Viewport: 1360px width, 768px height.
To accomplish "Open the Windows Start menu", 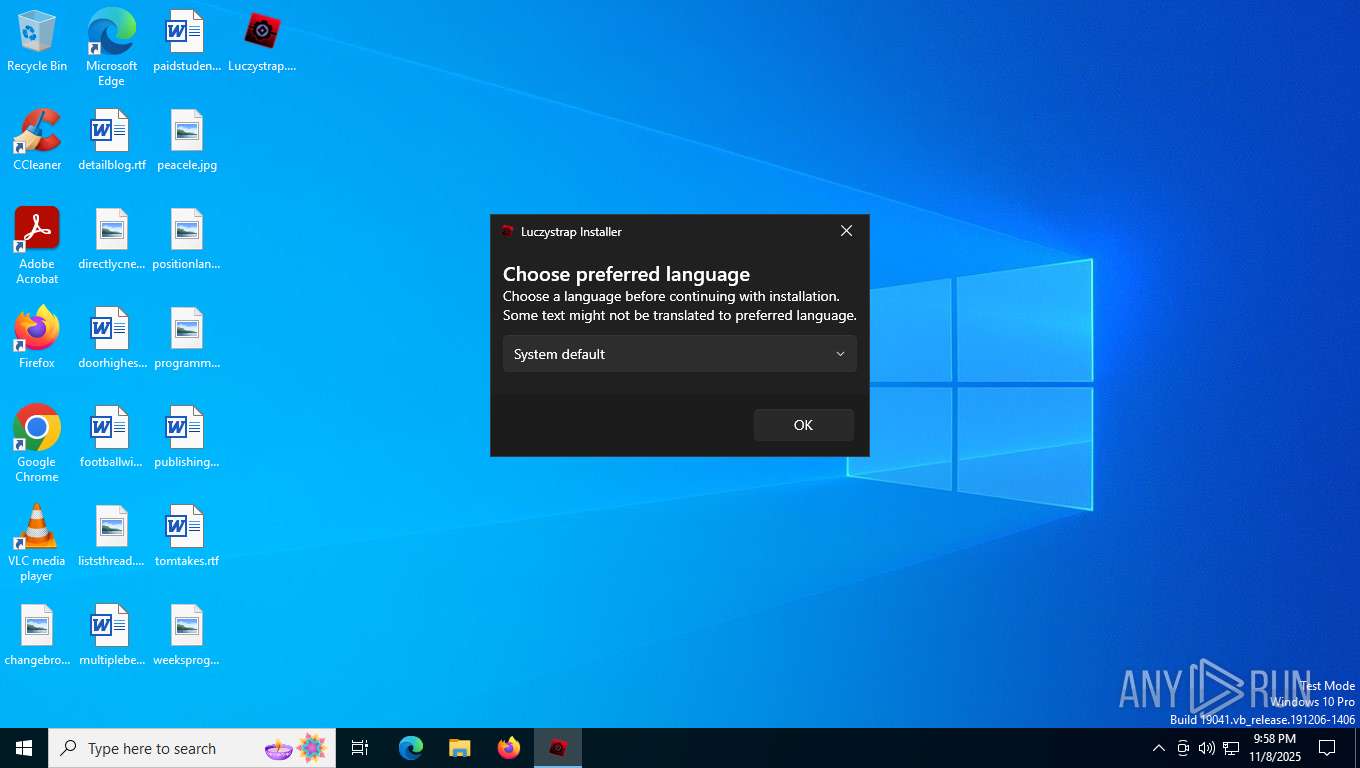I will click(24, 748).
